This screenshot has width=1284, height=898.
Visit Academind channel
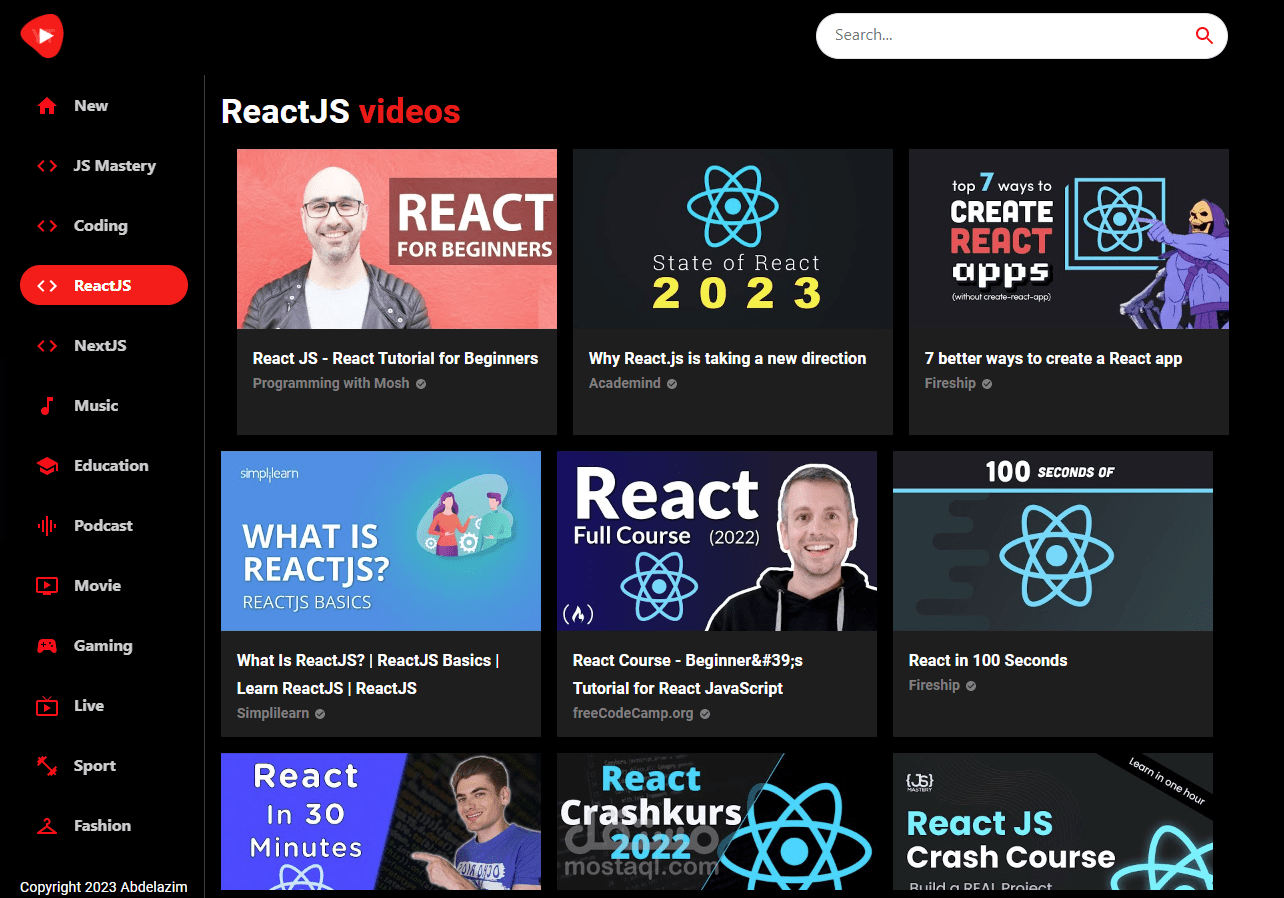pyautogui.click(x=625, y=384)
